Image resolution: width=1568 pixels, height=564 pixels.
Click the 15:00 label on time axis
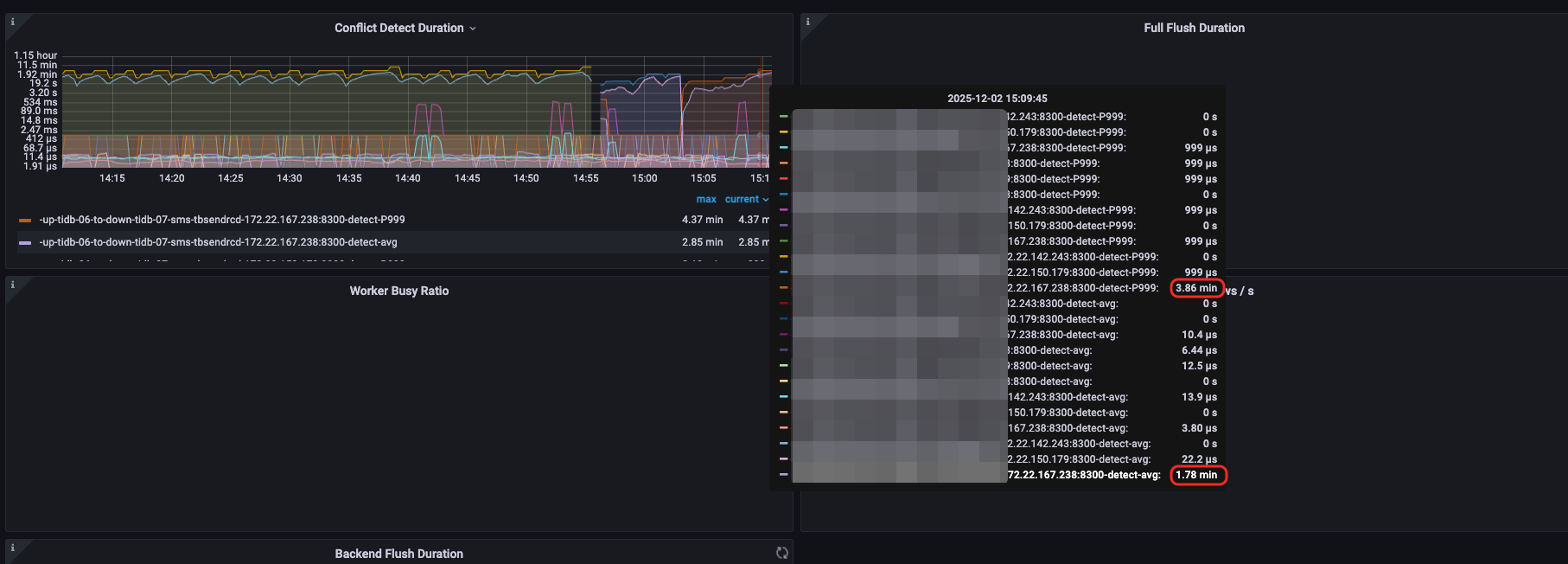pos(644,178)
